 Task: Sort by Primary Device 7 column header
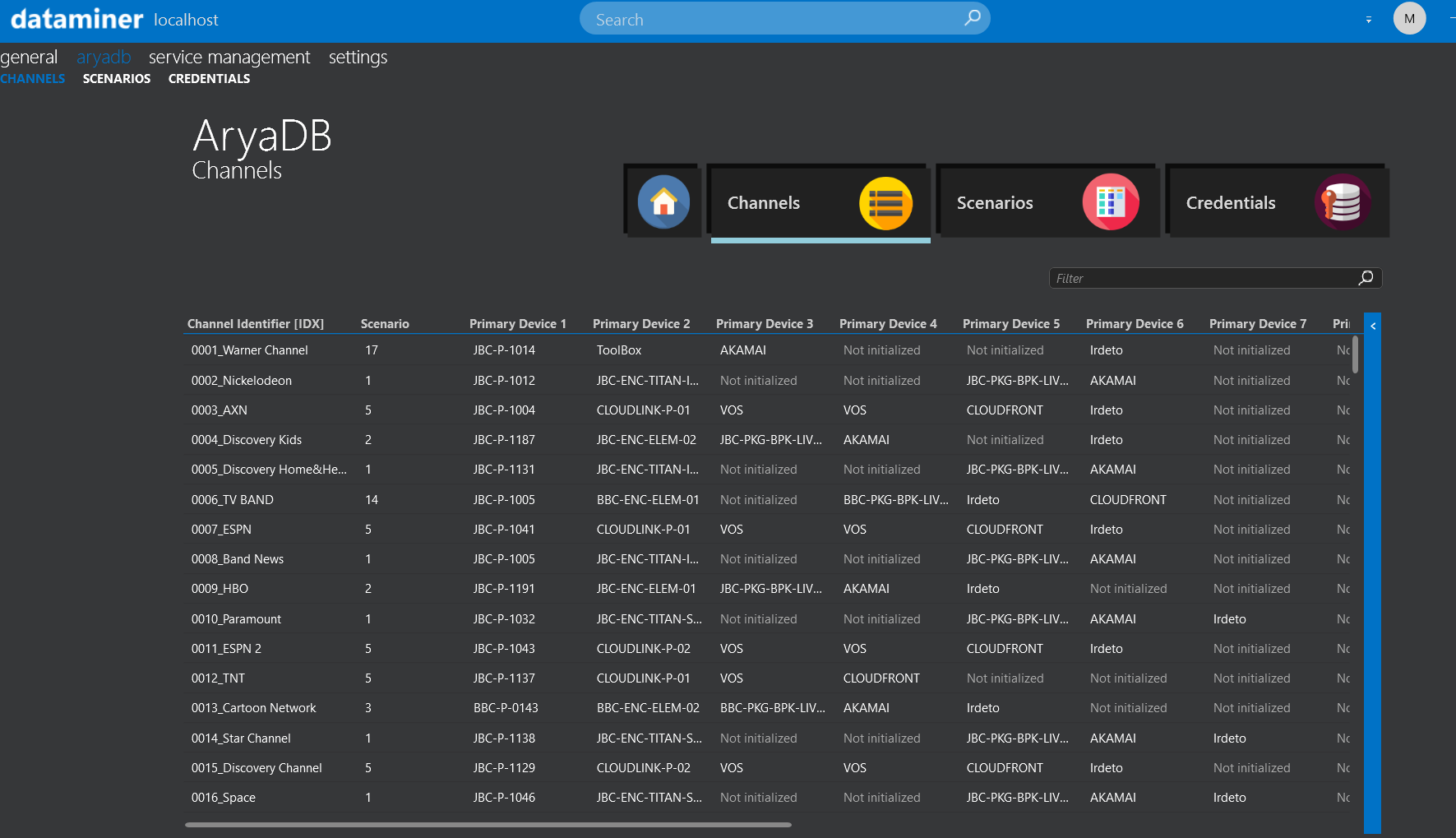point(1258,324)
